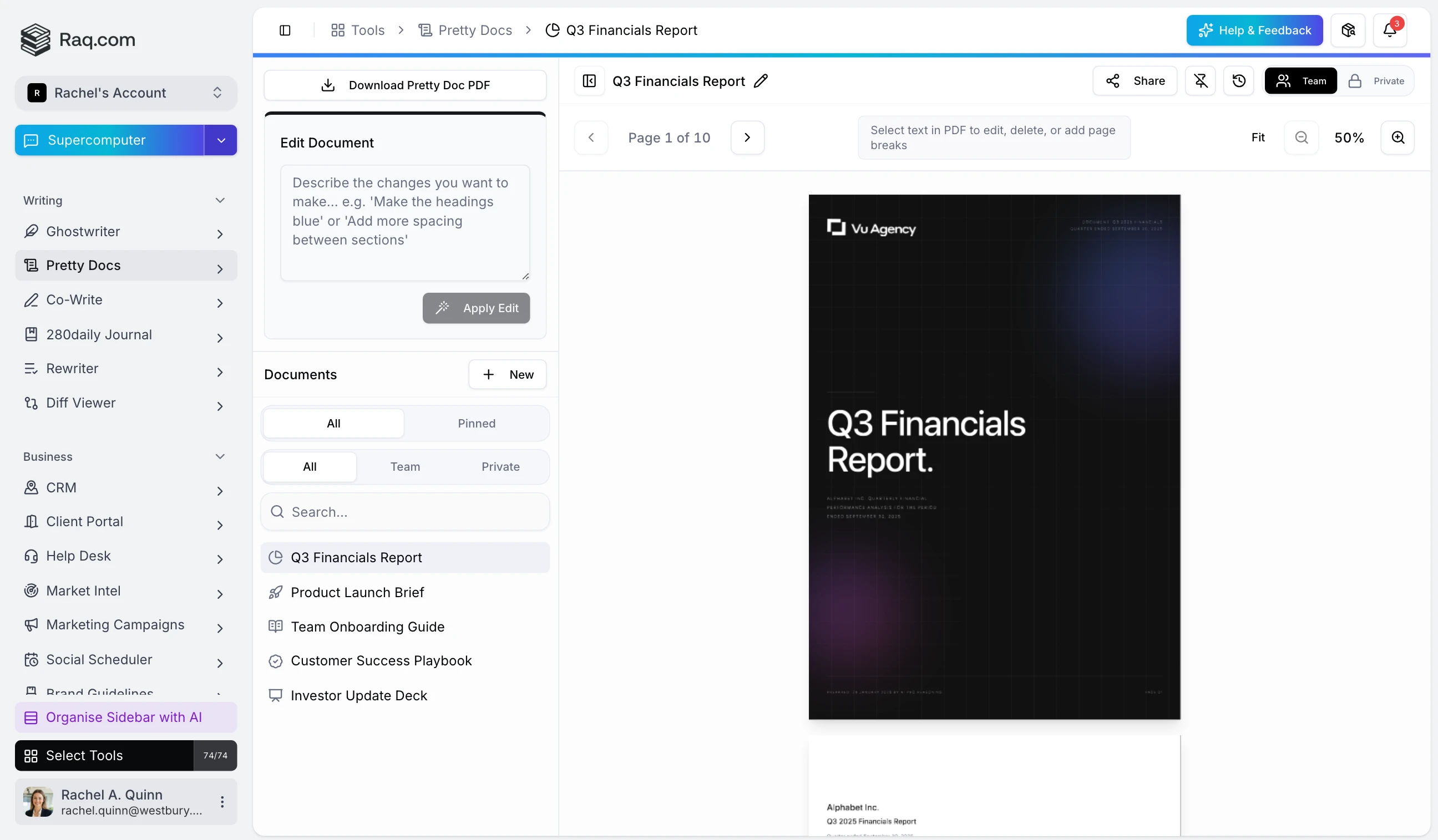Screen dimensions: 1438x840
Task: Open Market Intel in sidebar
Action: (x=126, y=591)
